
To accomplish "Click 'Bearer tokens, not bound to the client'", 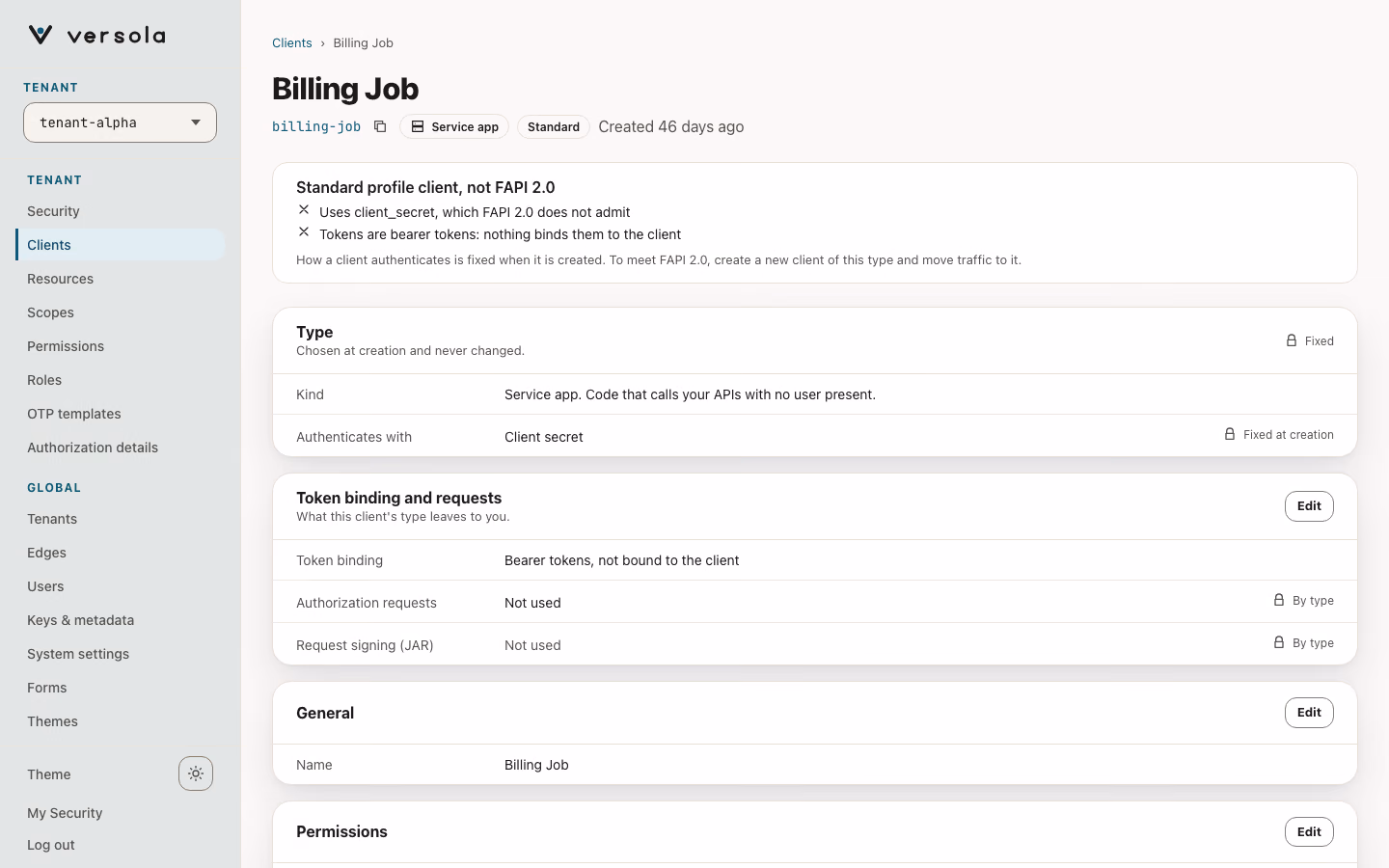I will point(622,560).
